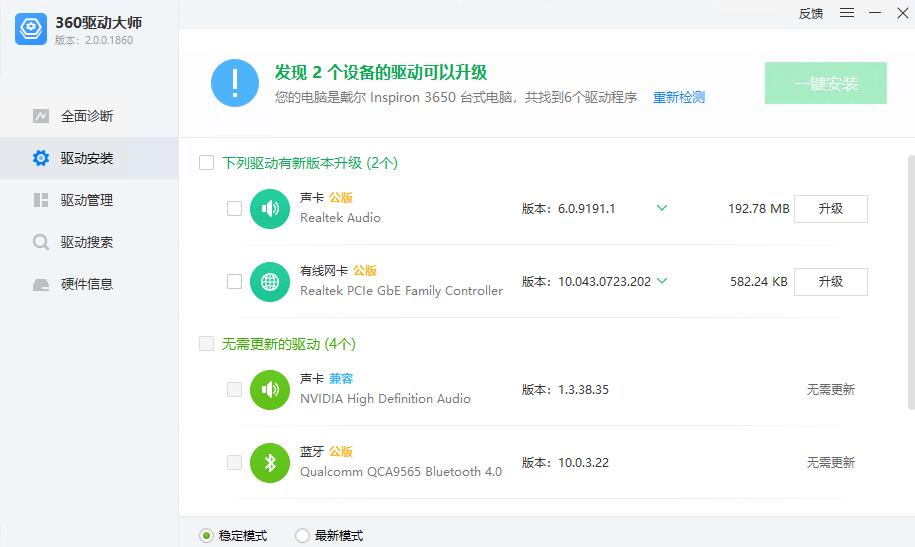Click the 重新检测 rescan link
This screenshot has height=547, width=915.
click(679, 97)
